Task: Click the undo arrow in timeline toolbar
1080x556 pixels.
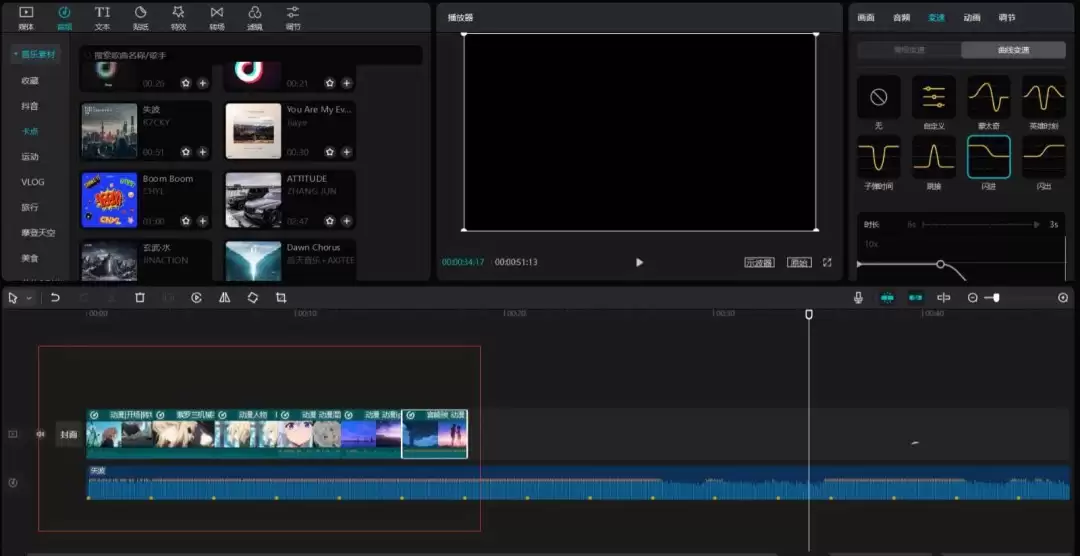Action: coord(55,298)
